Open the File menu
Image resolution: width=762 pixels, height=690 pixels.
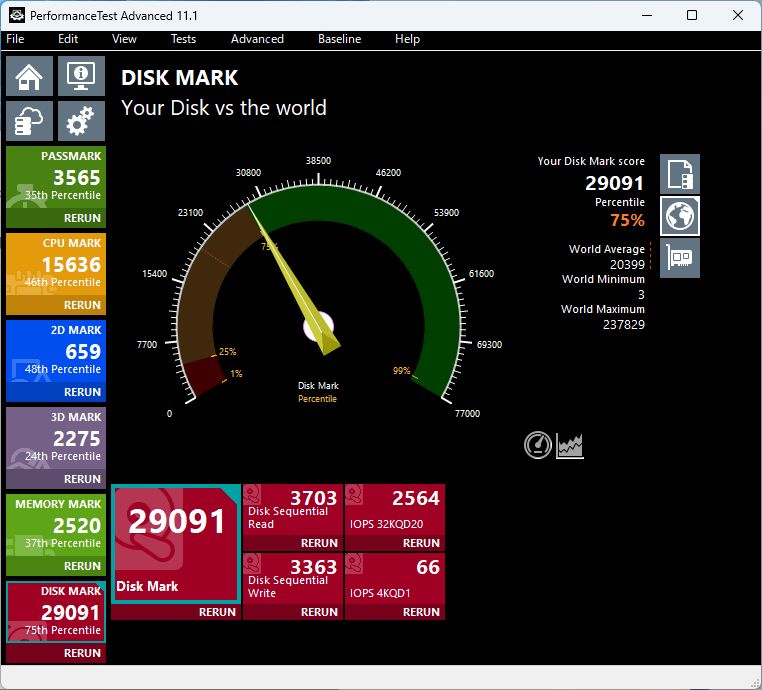click(15, 39)
